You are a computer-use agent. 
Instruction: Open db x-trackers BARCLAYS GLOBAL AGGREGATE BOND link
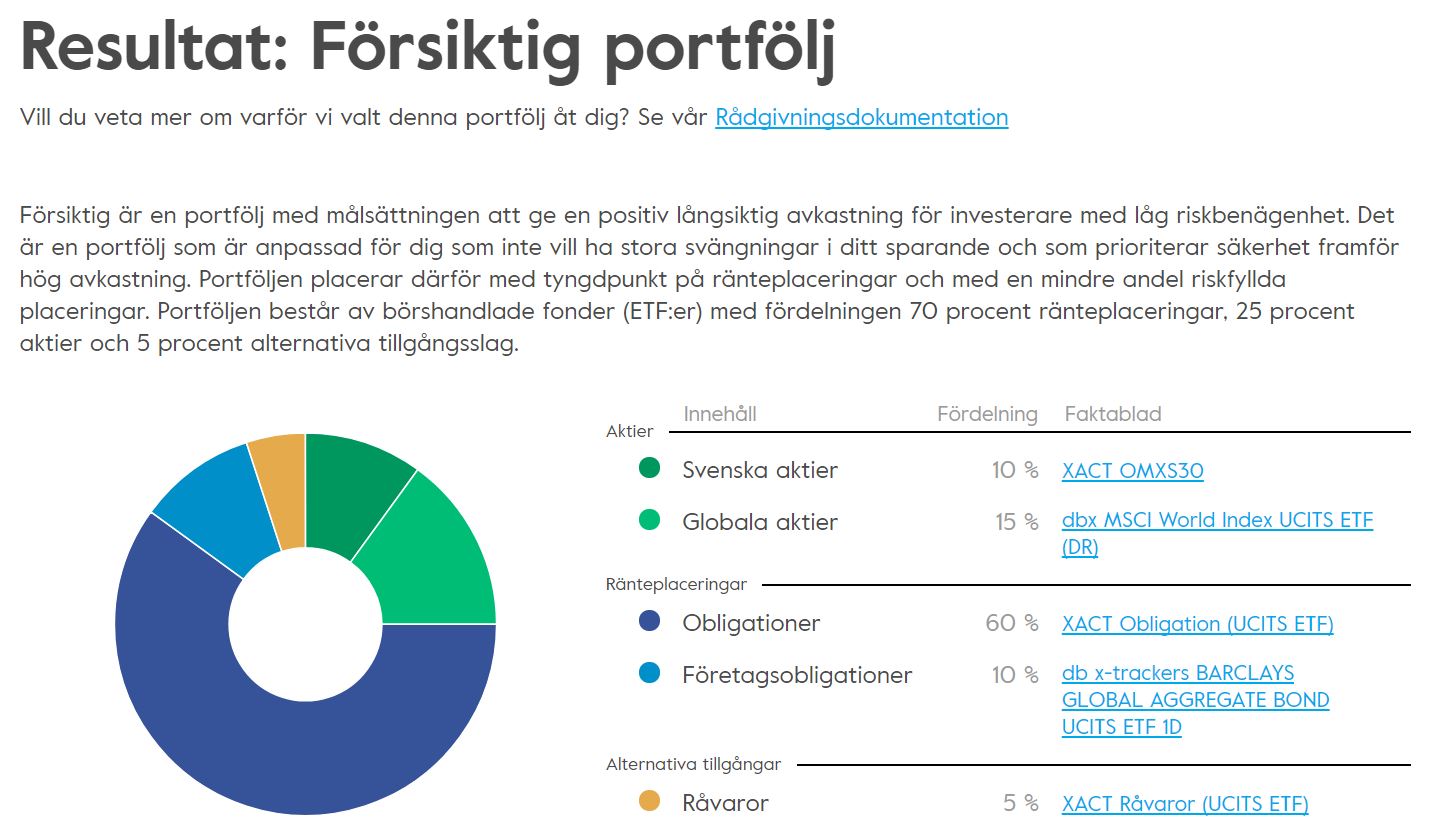pyautogui.click(x=1195, y=700)
